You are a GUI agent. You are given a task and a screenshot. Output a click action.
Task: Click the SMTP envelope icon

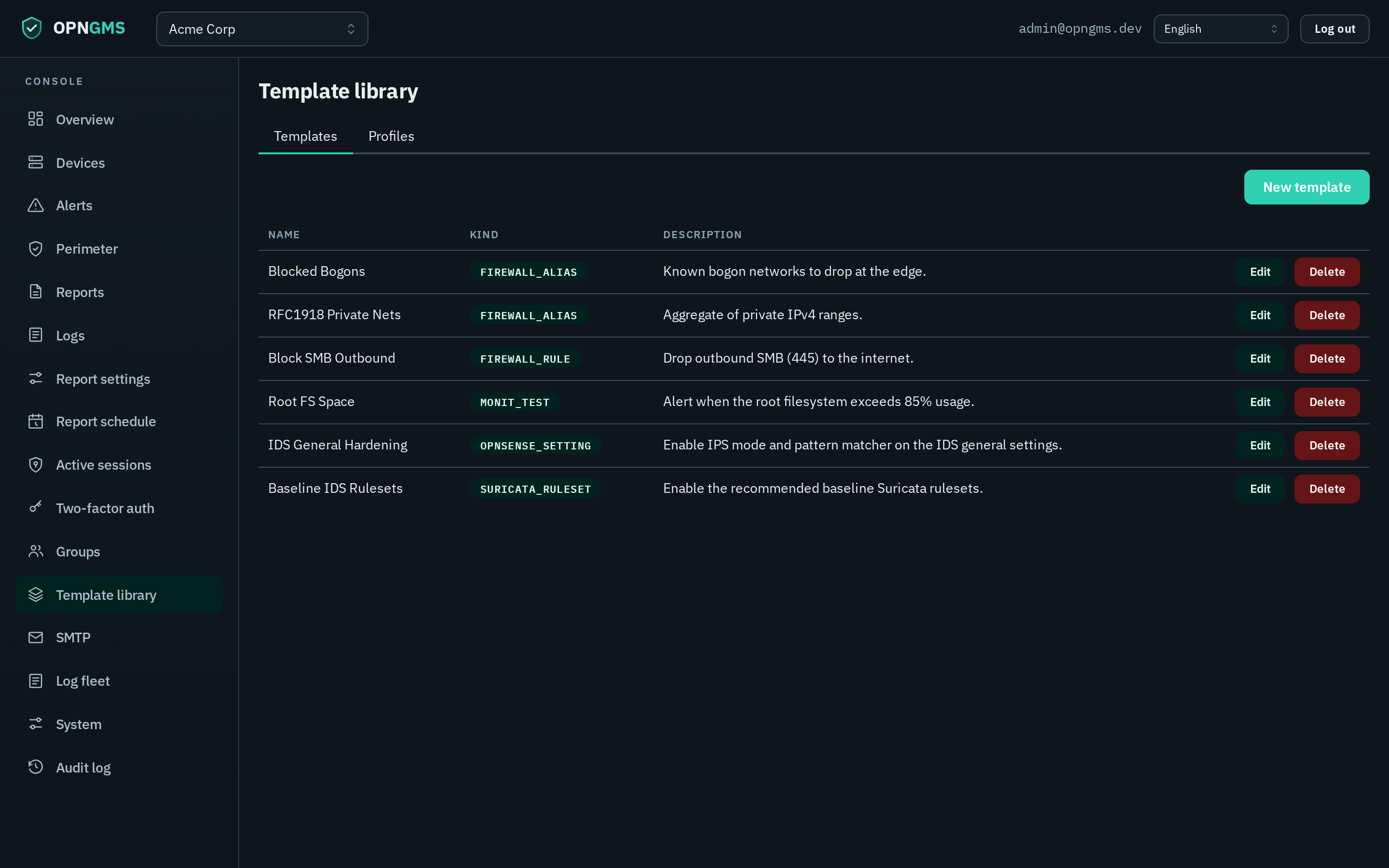pos(36,637)
